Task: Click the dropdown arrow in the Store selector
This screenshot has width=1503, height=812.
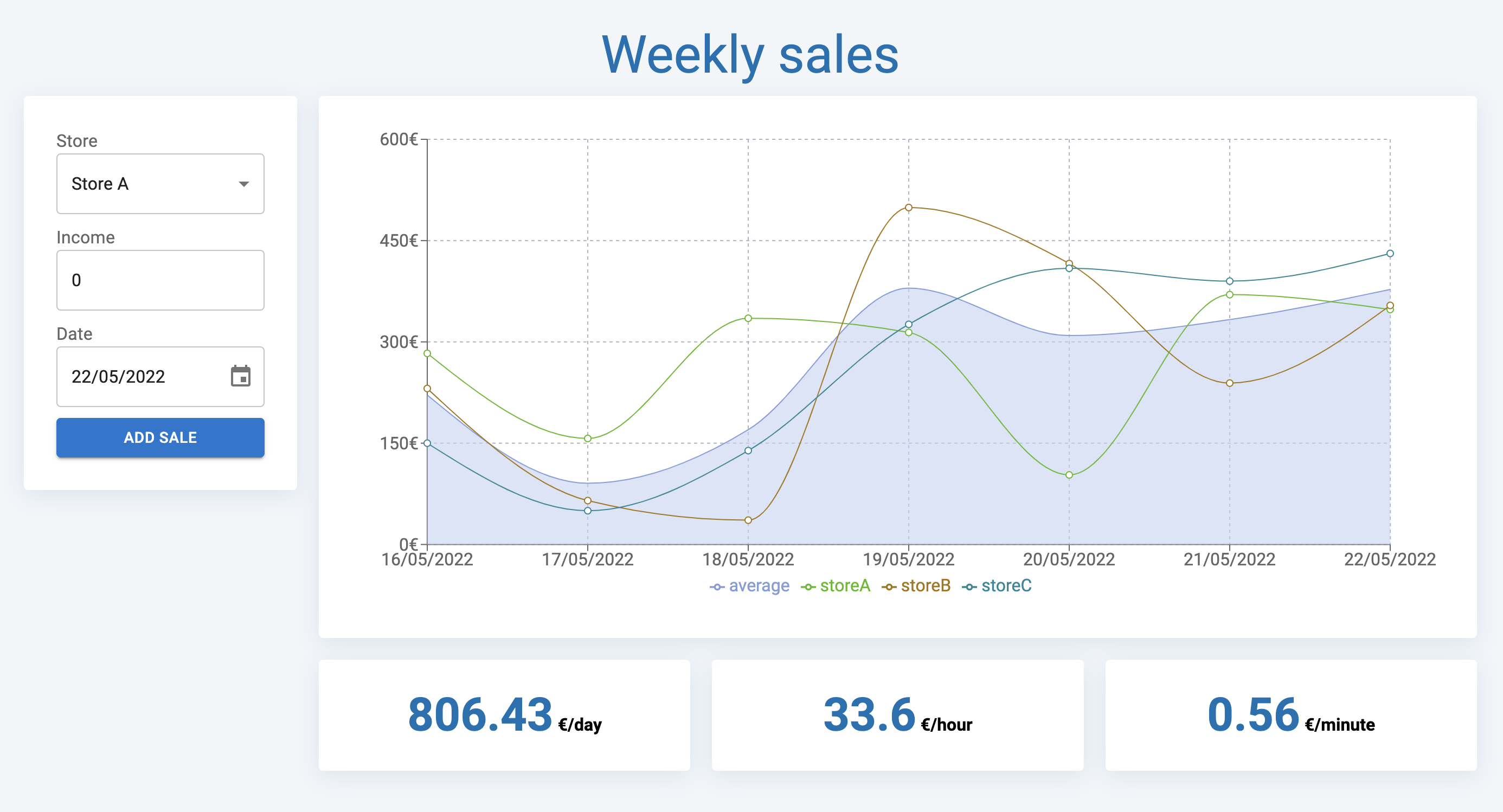Action: [243, 184]
